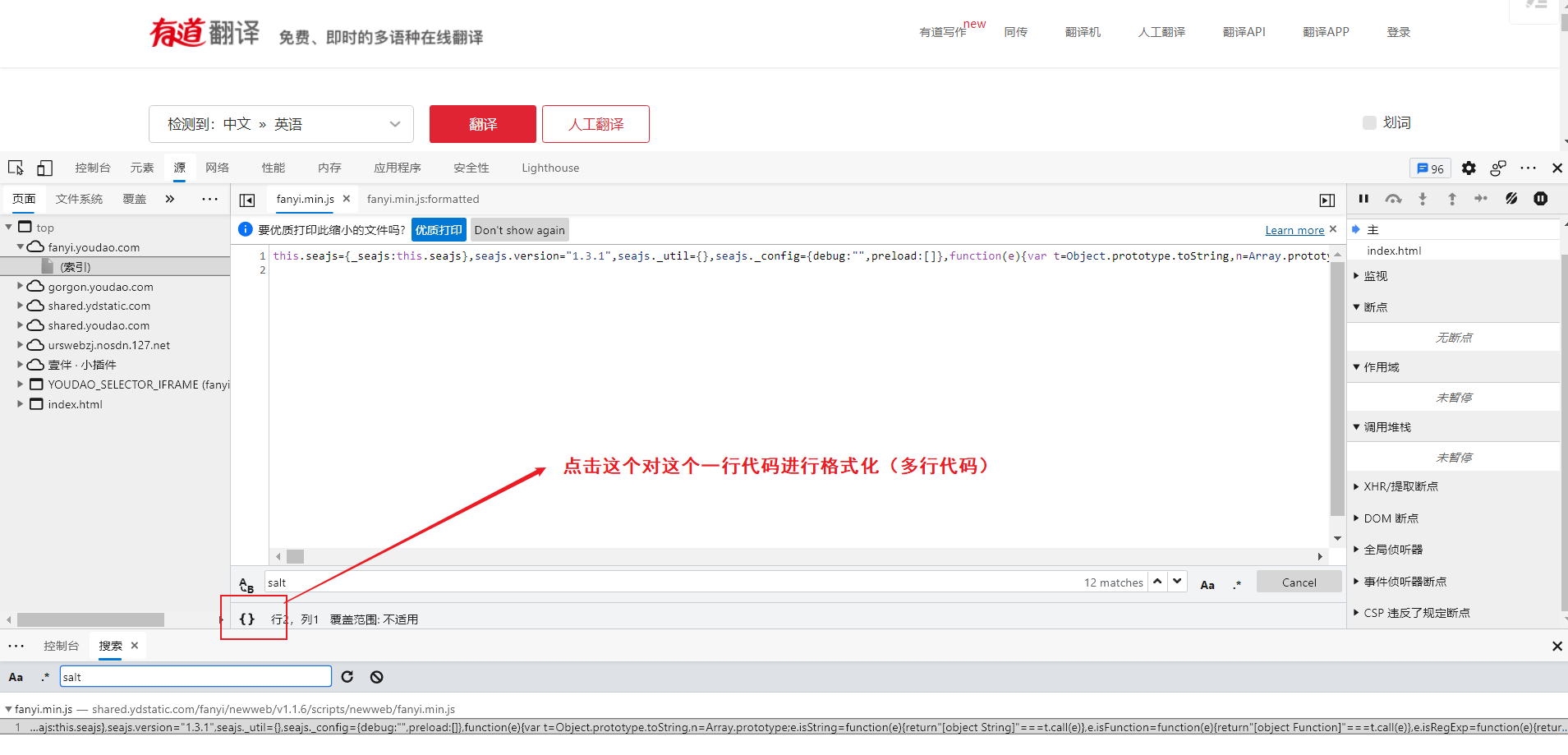Viewport: 1568px width, 755px height.
Task: Click the 优质打印 pretty-print button
Action: pos(439,230)
